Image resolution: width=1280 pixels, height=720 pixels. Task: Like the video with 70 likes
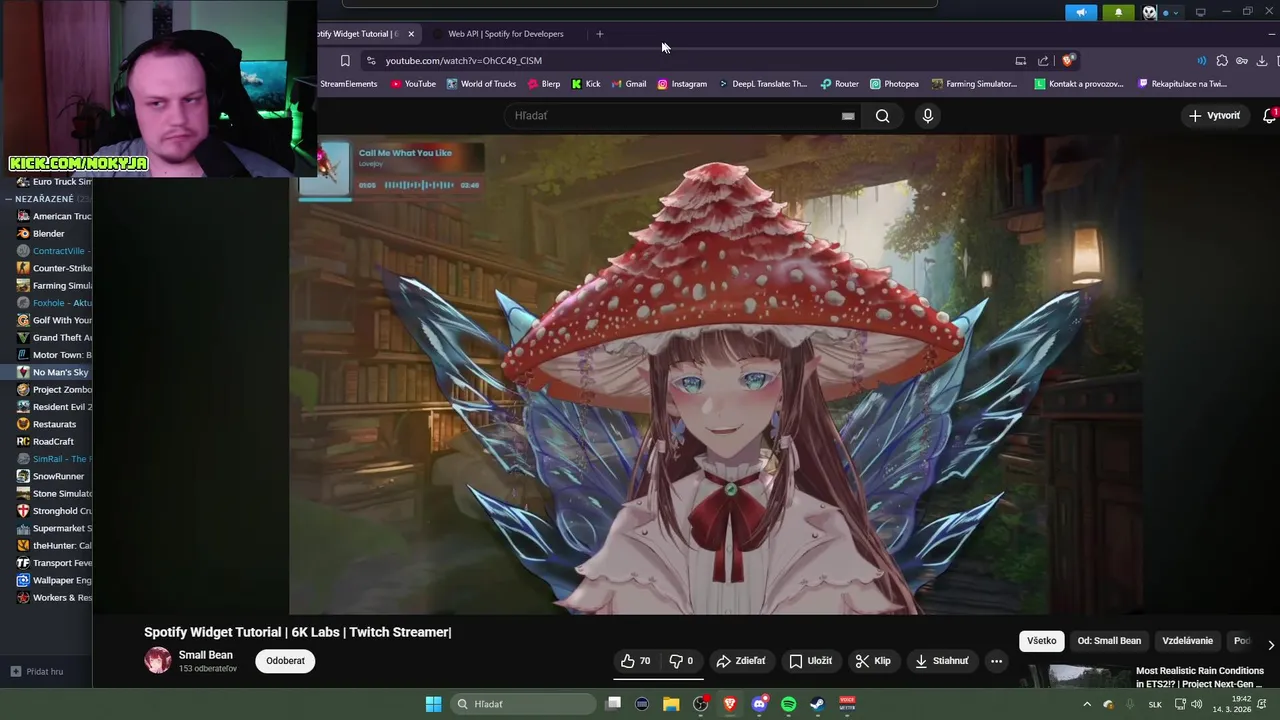[635, 661]
